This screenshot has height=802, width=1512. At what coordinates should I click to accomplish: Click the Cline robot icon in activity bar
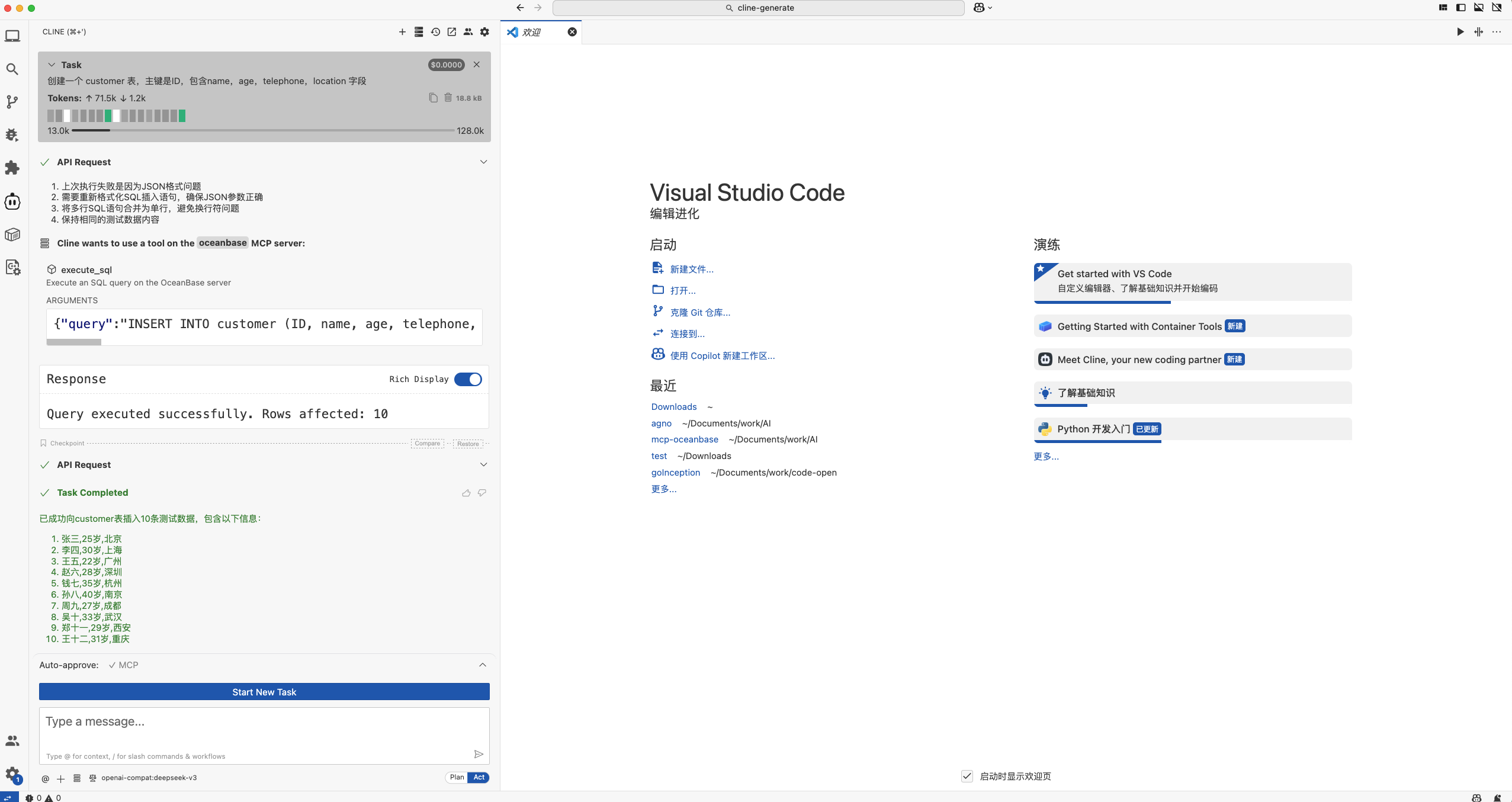[x=12, y=201]
